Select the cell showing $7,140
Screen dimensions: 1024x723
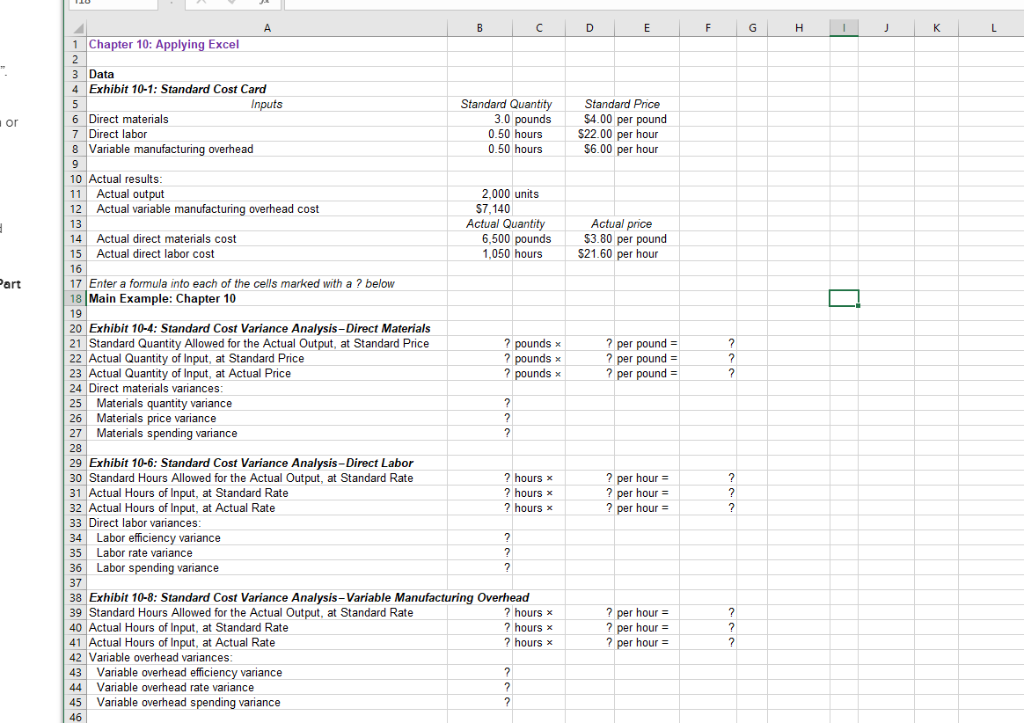479,208
